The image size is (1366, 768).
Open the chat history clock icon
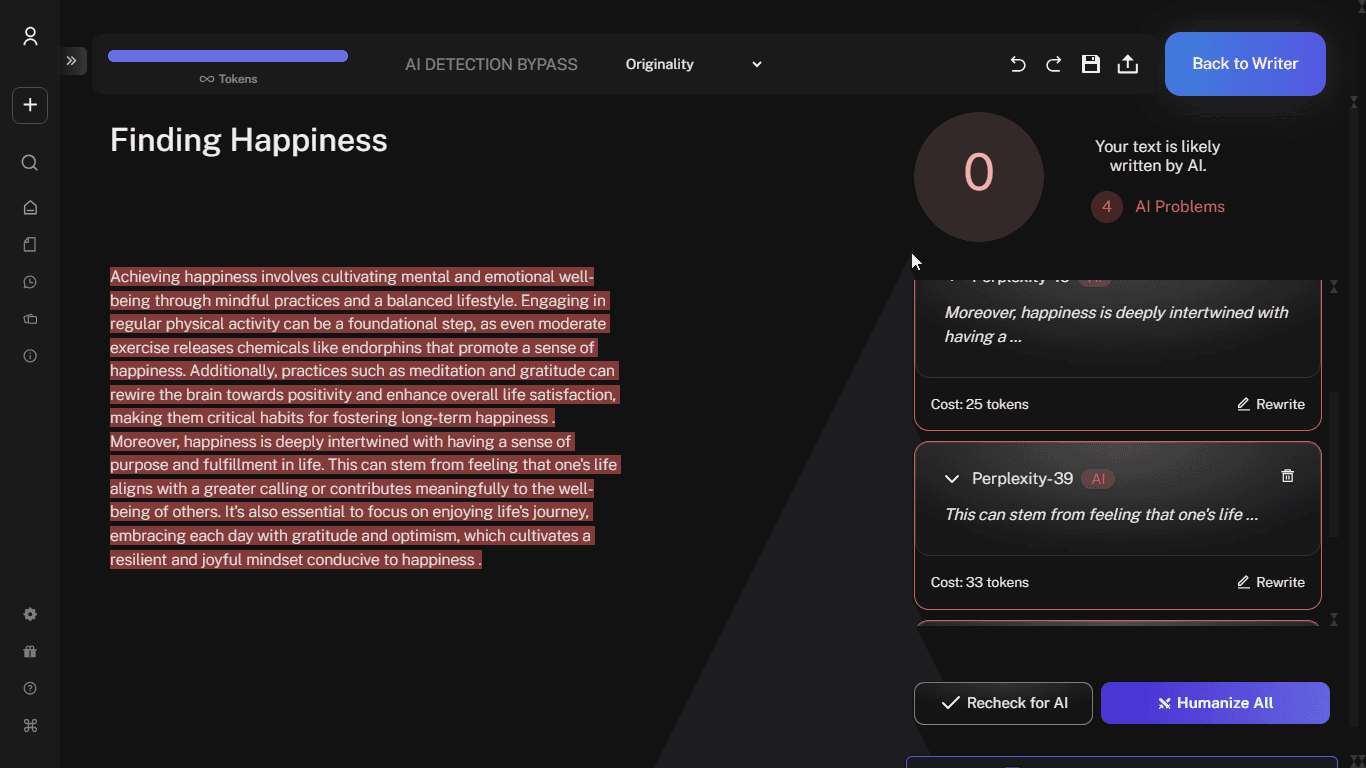coord(30,282)
